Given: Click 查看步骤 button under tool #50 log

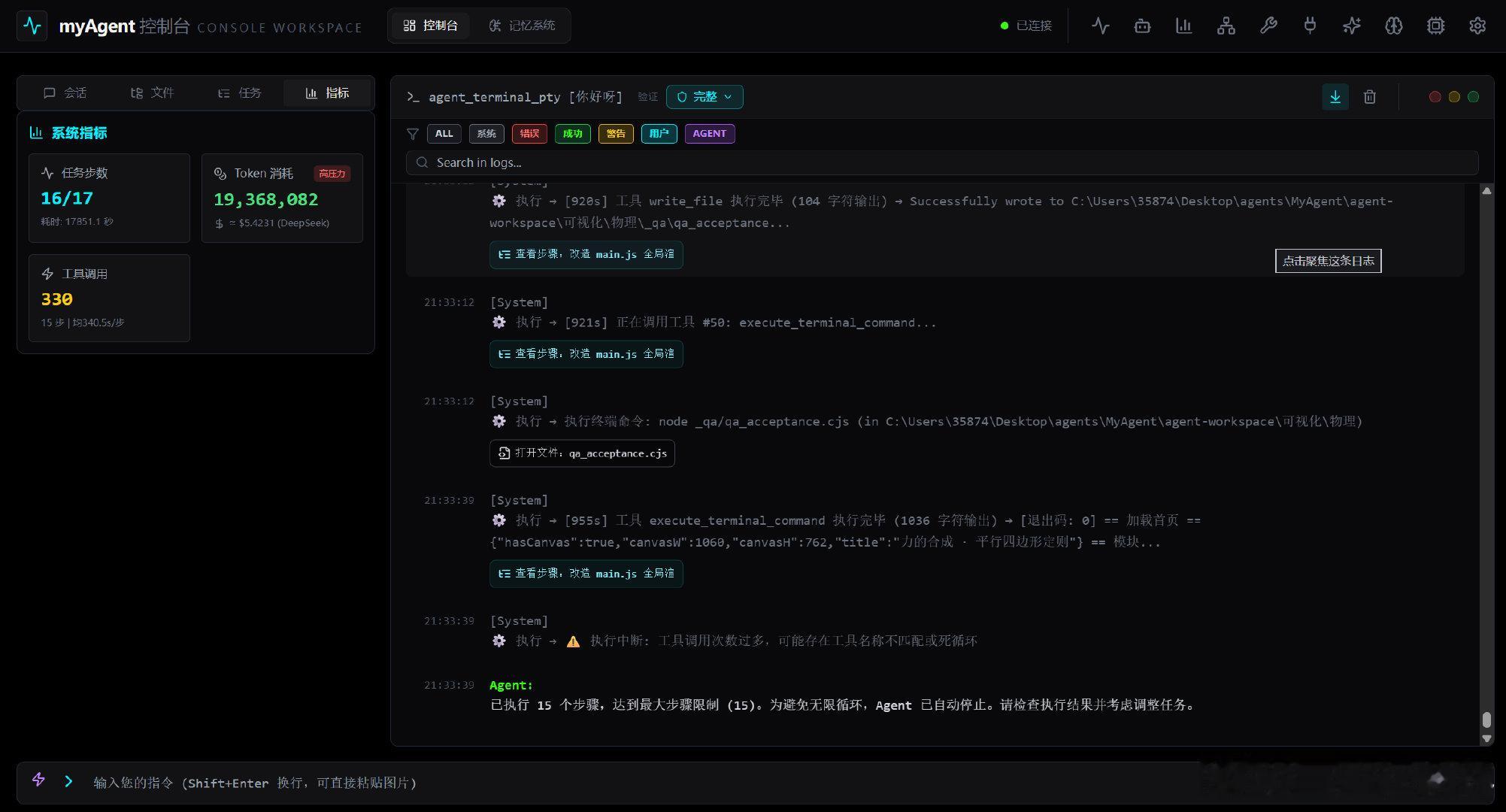Looking at the screenshot, I should 586,354.
